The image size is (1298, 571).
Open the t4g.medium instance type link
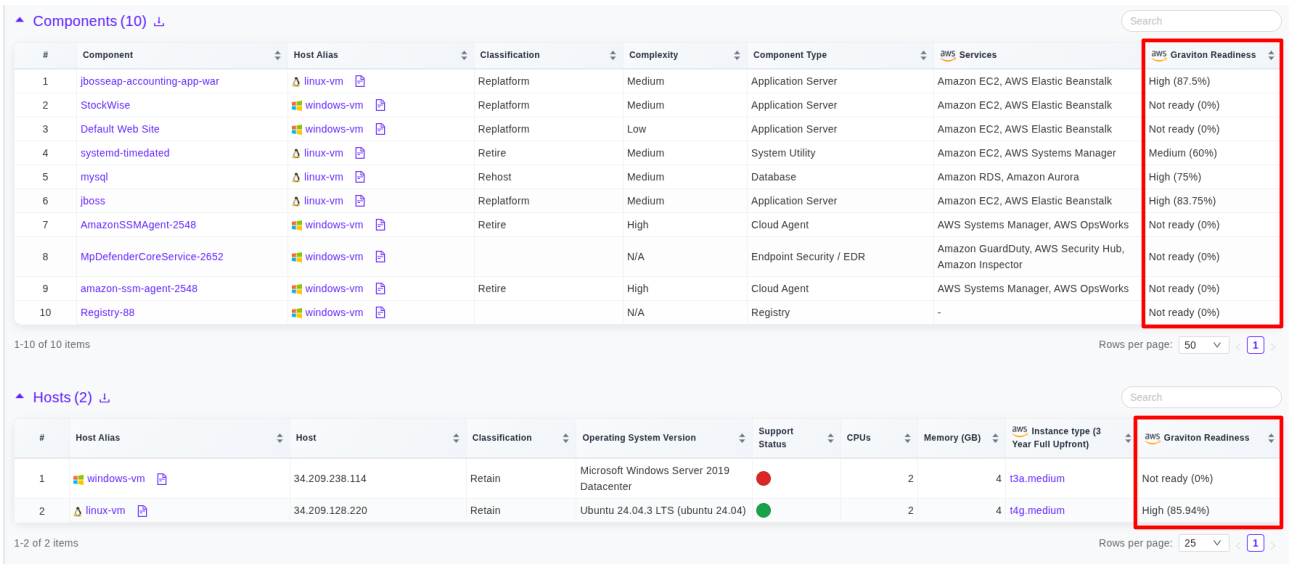tap(1037, 511)
